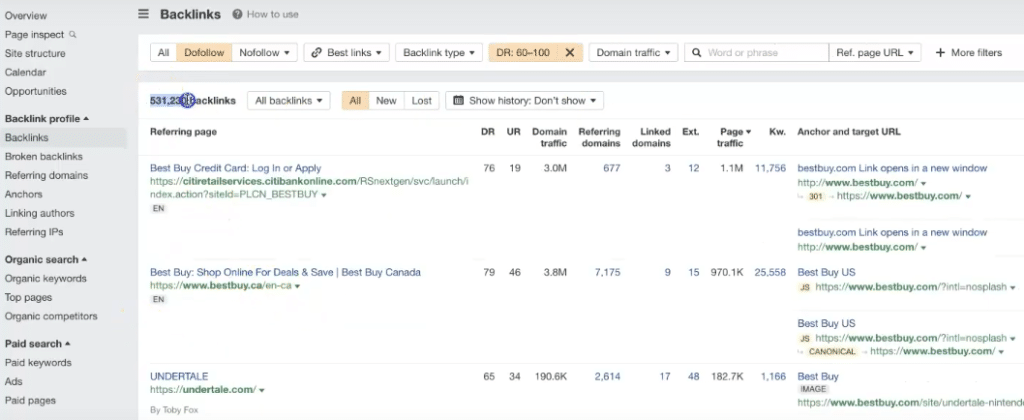Open the Domain traffic dropdown
This screenshot has width=1024, height=420.
pos(633,53)
